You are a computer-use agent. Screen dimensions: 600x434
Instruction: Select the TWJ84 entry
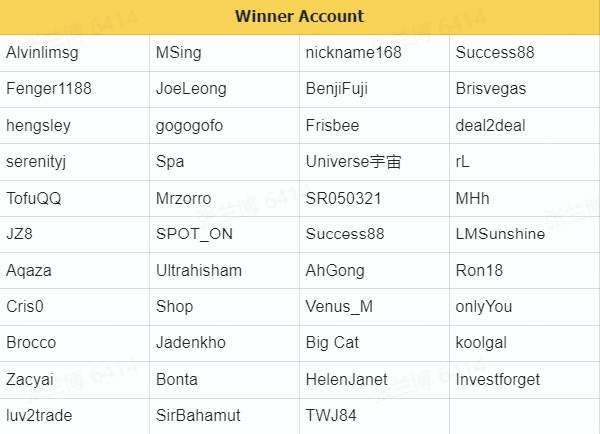(x=331, y=416)
